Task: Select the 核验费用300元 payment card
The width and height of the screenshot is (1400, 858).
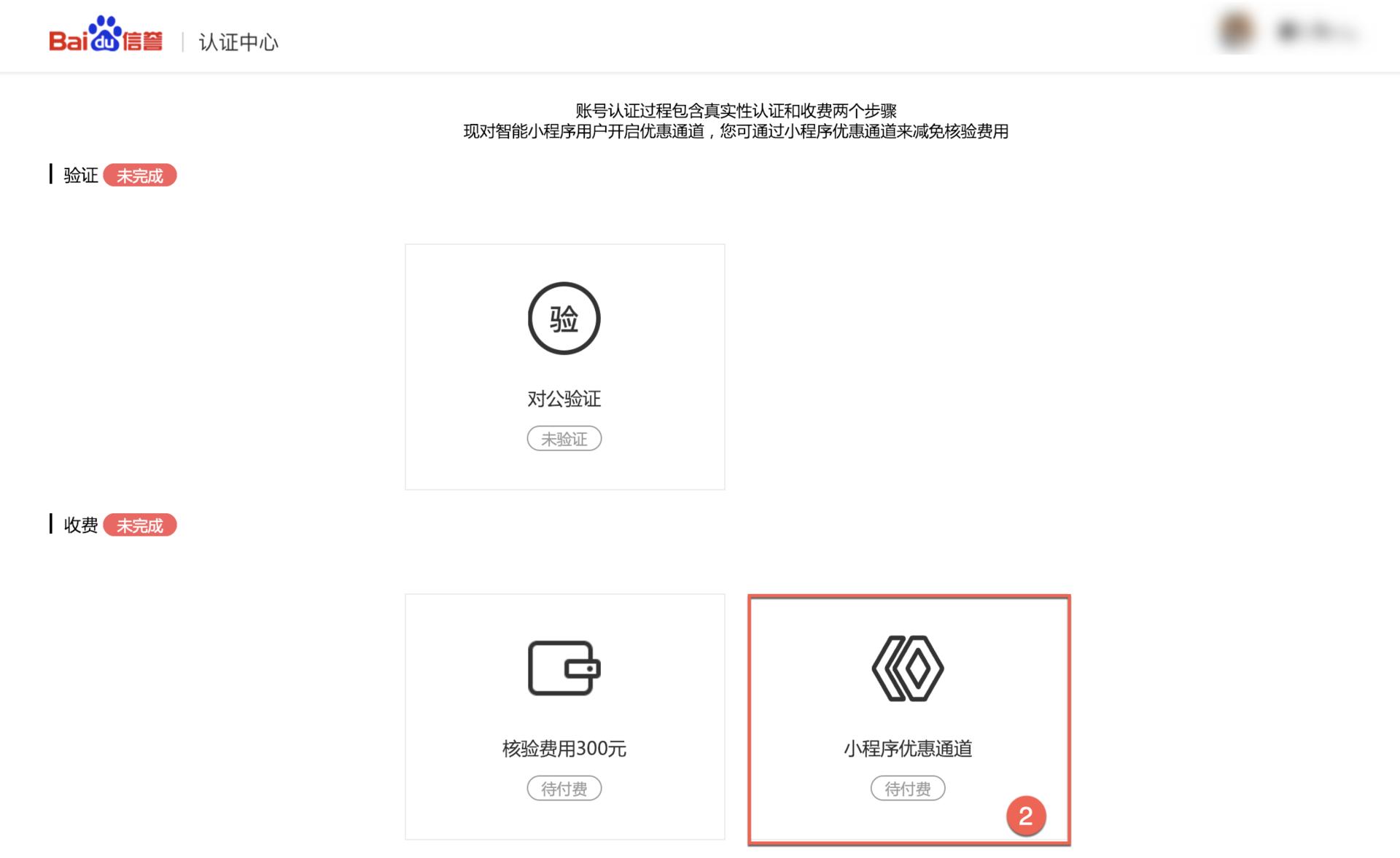Action: click(x=564, y=717)
